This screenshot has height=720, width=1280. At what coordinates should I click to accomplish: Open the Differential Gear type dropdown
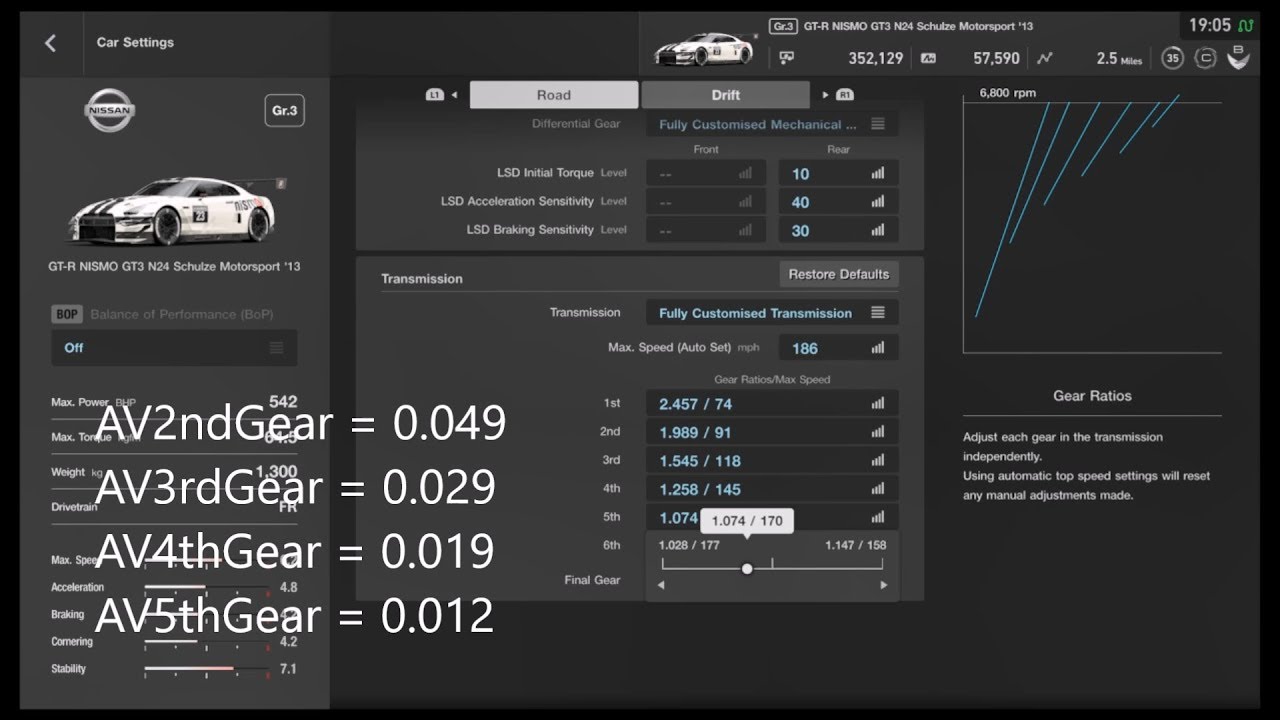[772, 125]
